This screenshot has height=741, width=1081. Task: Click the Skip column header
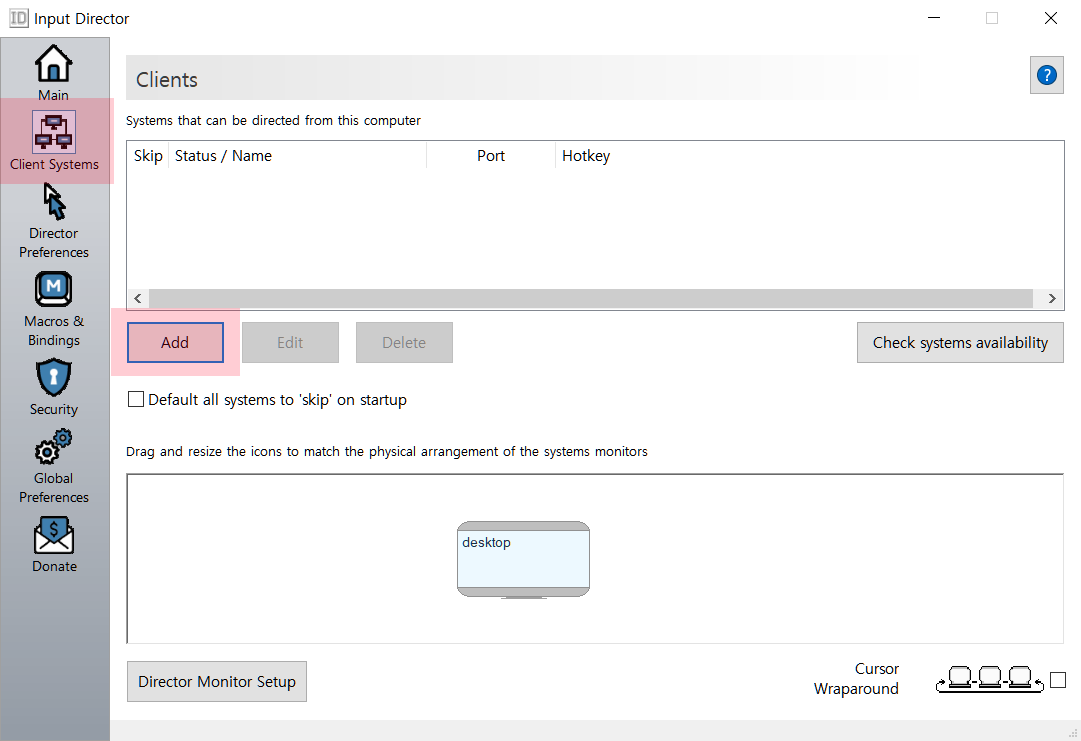pyautogui.click(x=148, y=156)
